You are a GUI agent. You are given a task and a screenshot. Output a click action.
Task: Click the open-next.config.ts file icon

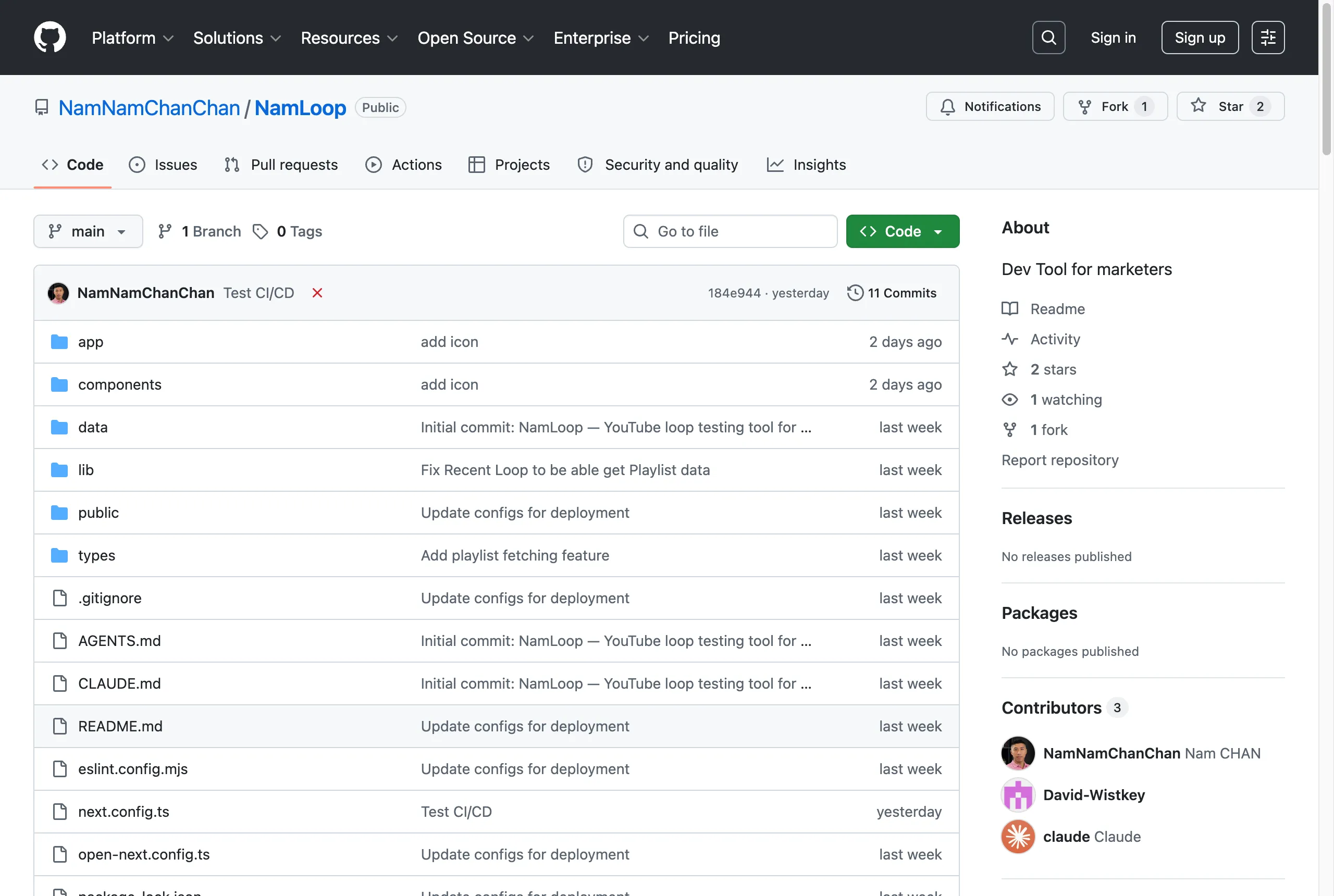coord(59,854)
